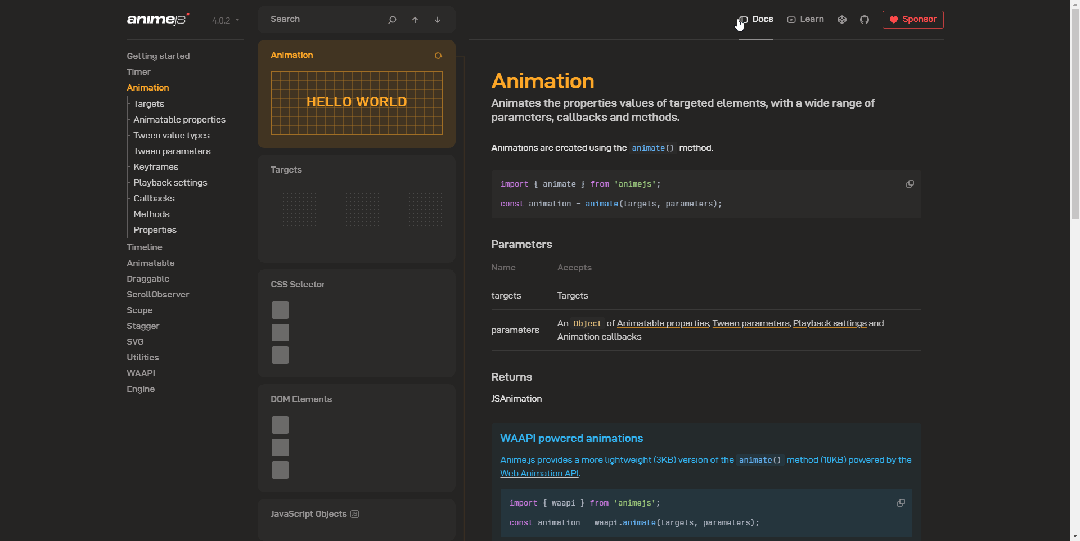Open the DOM Elements preview card
This screenshot has height=541, width=1080.
click(357, 438)
